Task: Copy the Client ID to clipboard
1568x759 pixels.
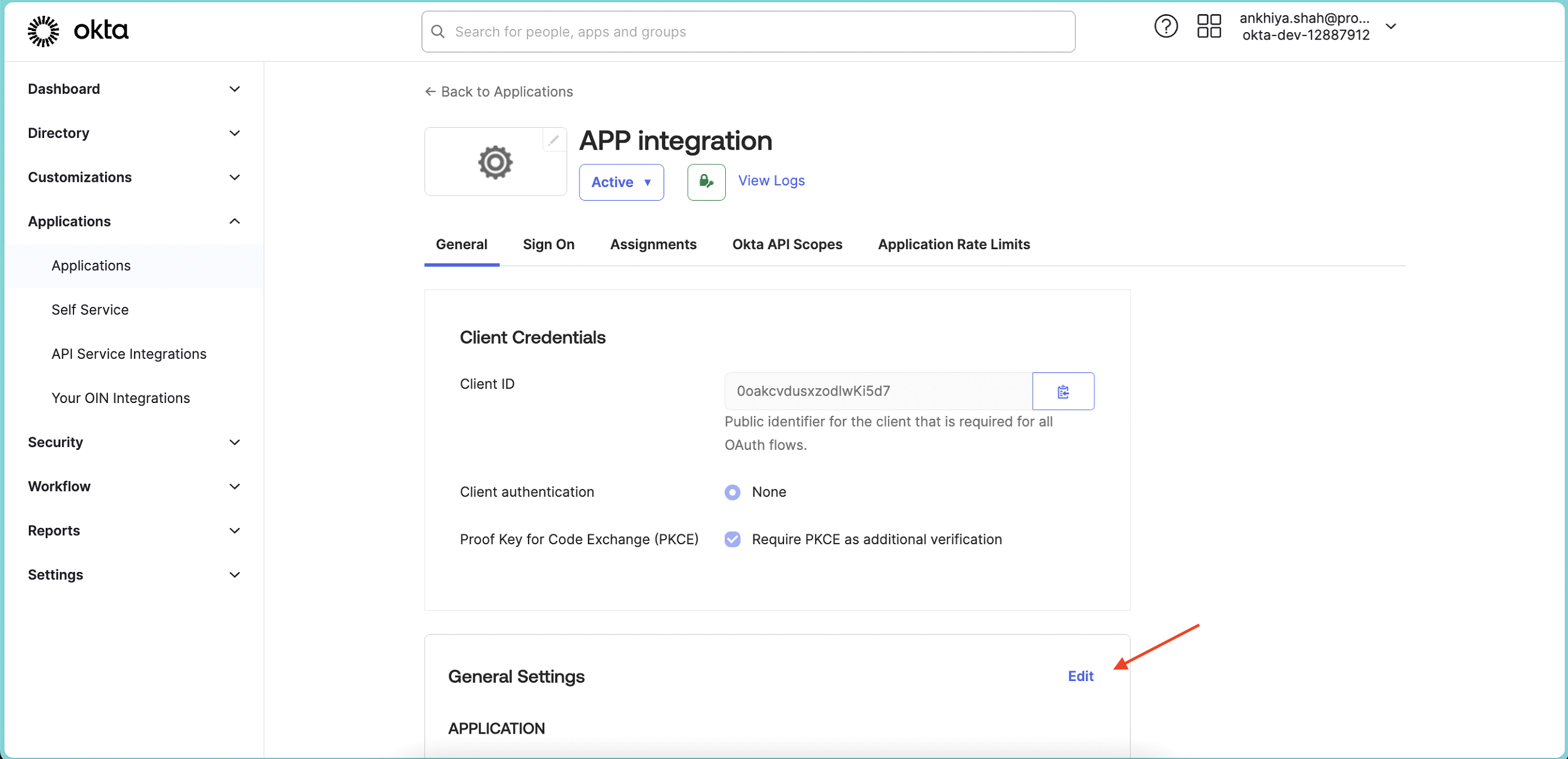Action: point(1063,391)
